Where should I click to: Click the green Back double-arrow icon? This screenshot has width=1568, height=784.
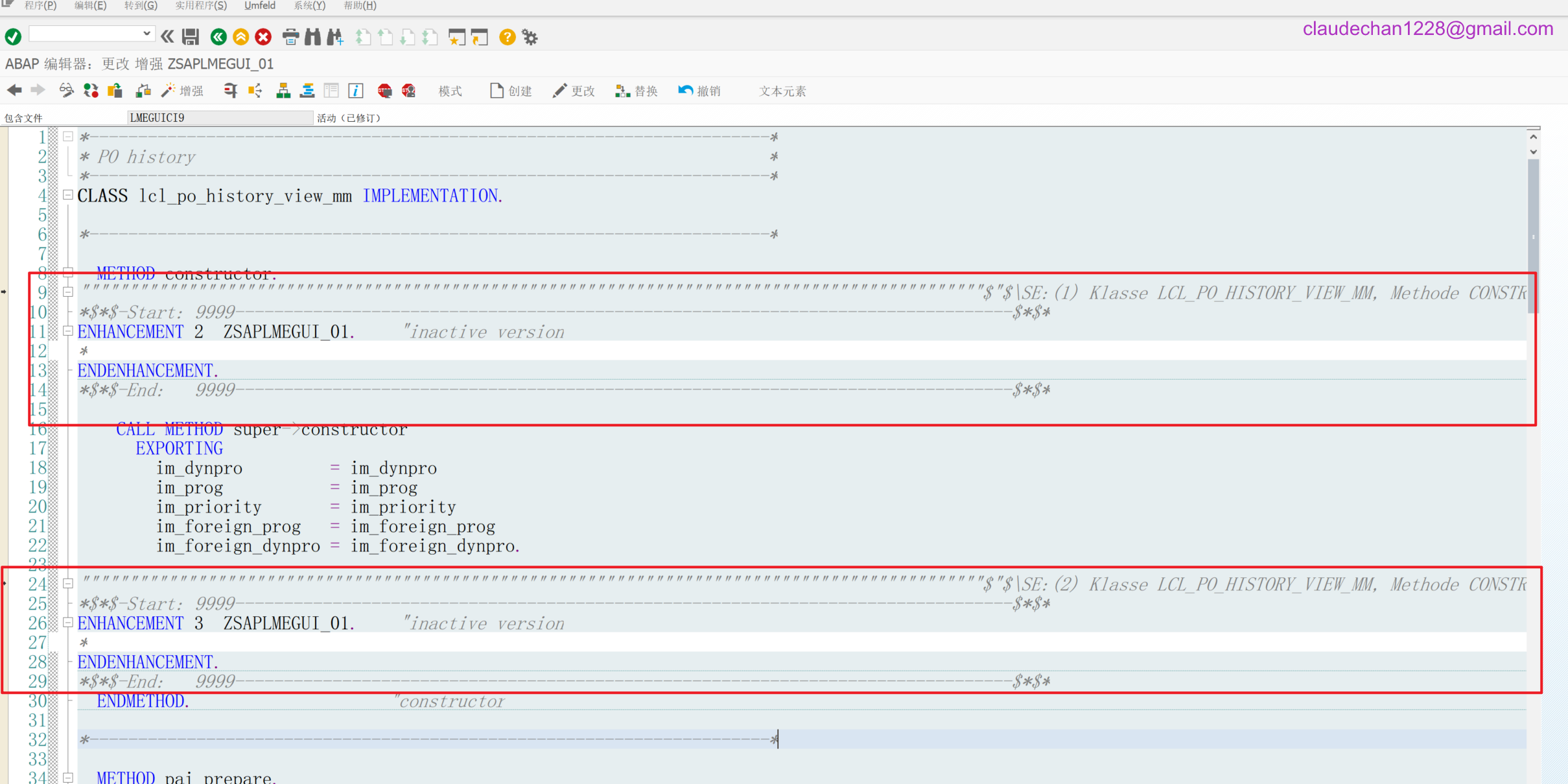click(x=218, y=37)
